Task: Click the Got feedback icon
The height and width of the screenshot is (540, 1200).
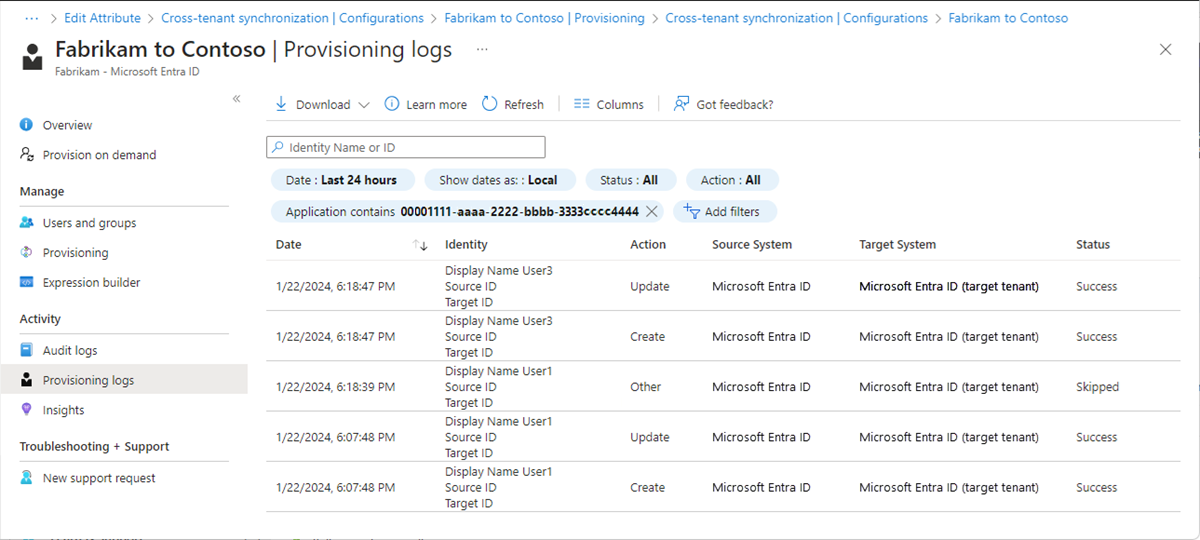Action: point(682,104)
